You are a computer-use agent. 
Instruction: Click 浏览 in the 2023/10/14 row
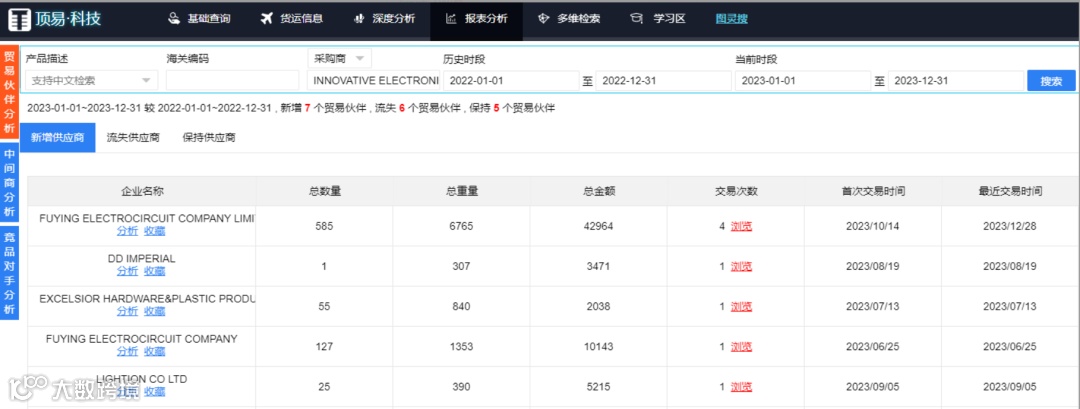[741, 226]
